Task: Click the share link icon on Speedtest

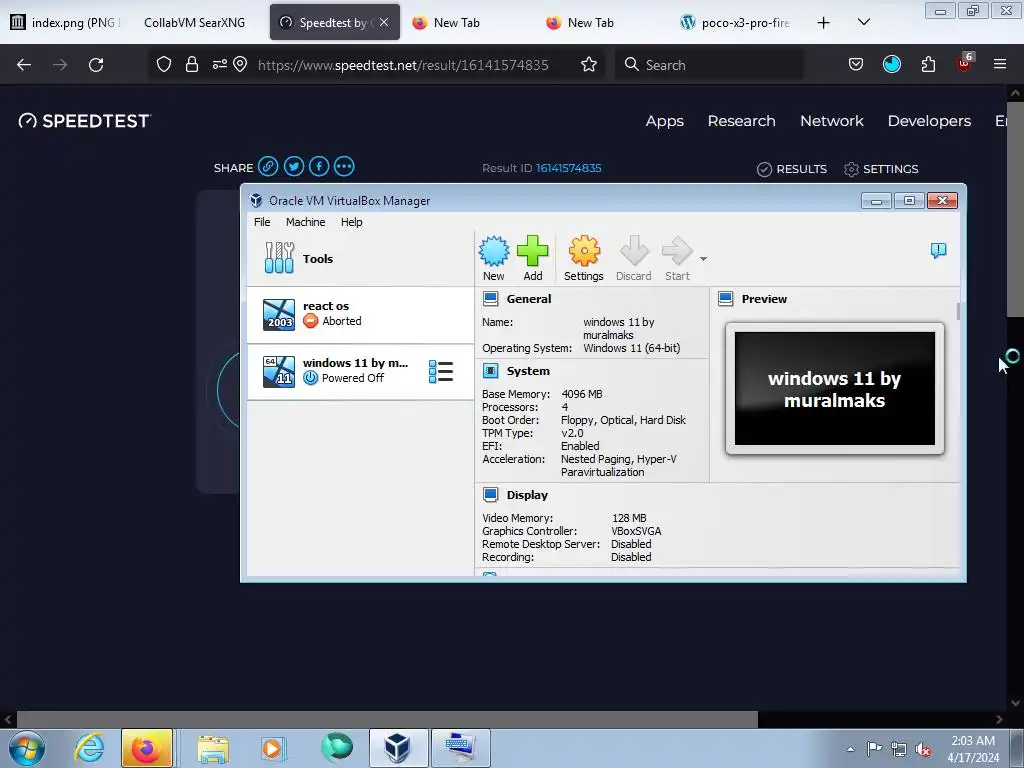Action: click(x=268, y=167)
